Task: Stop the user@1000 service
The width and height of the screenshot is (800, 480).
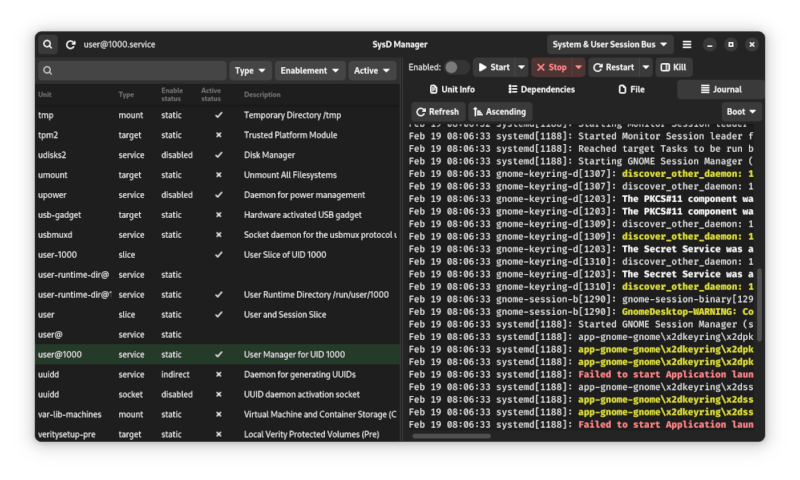Action: [x=551, y=68]
